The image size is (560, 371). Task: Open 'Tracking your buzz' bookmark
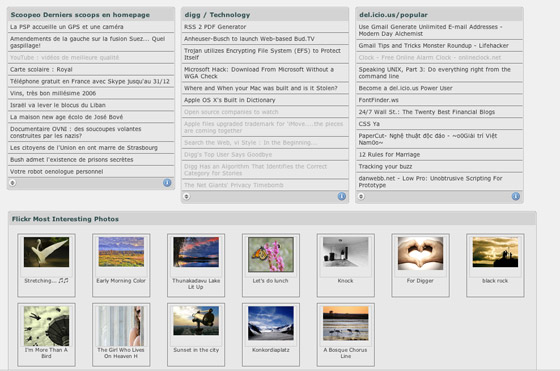(x=385, y=166)
